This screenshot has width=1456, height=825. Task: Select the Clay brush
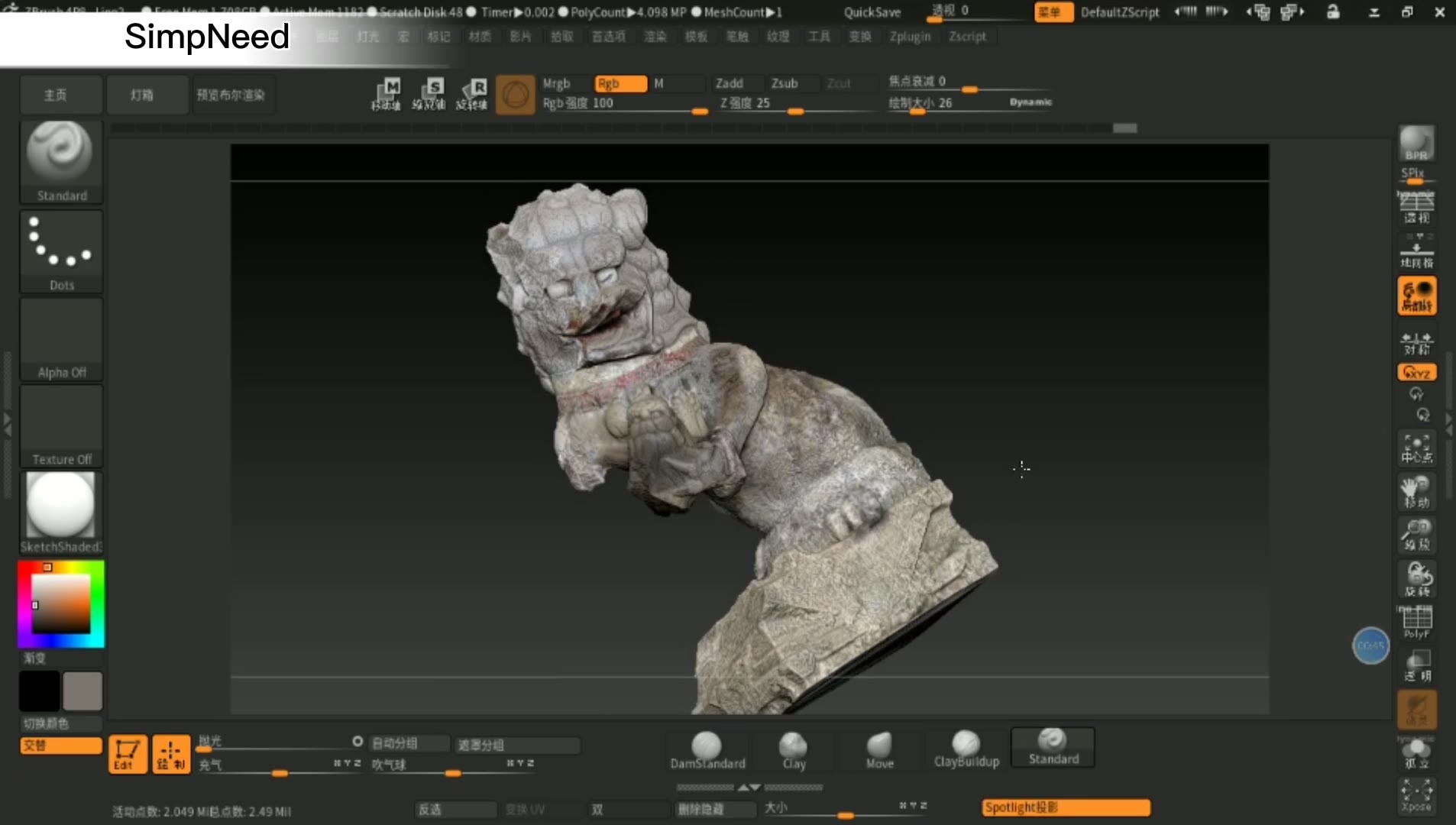pyautogui.click(x=794, y=750)
